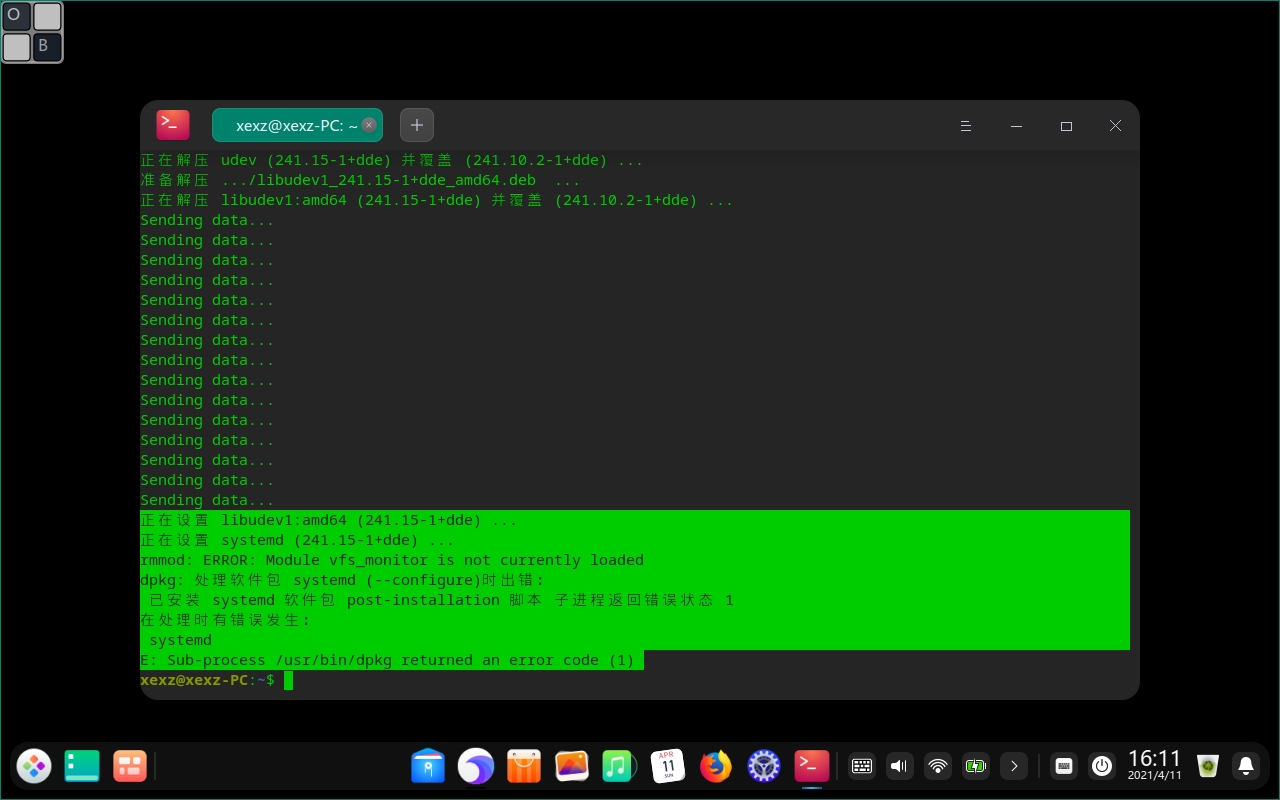Expand the tray with the arrow chevron

click(x=1014, y=766)
